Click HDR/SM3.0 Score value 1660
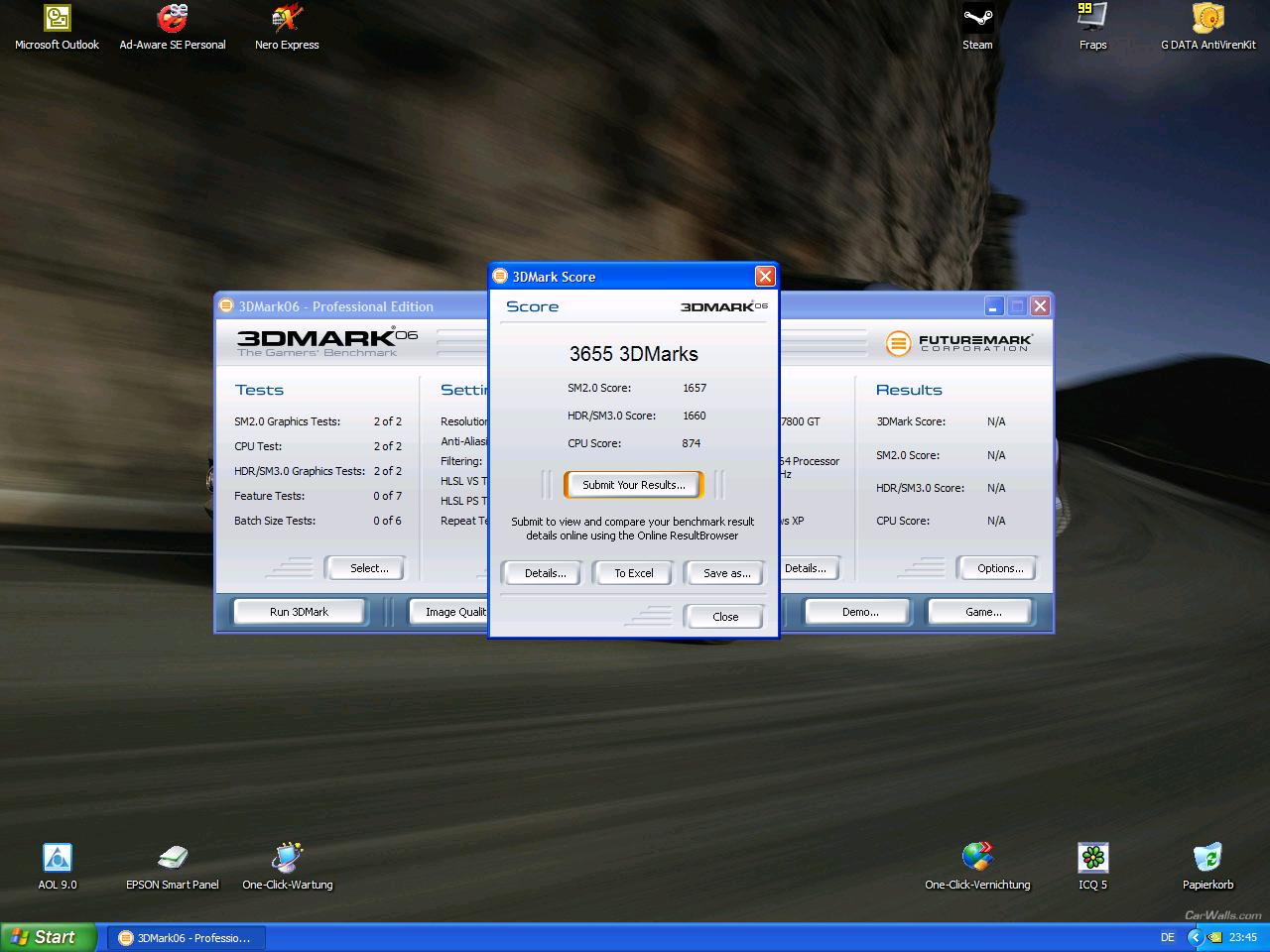 pos(695,416)
